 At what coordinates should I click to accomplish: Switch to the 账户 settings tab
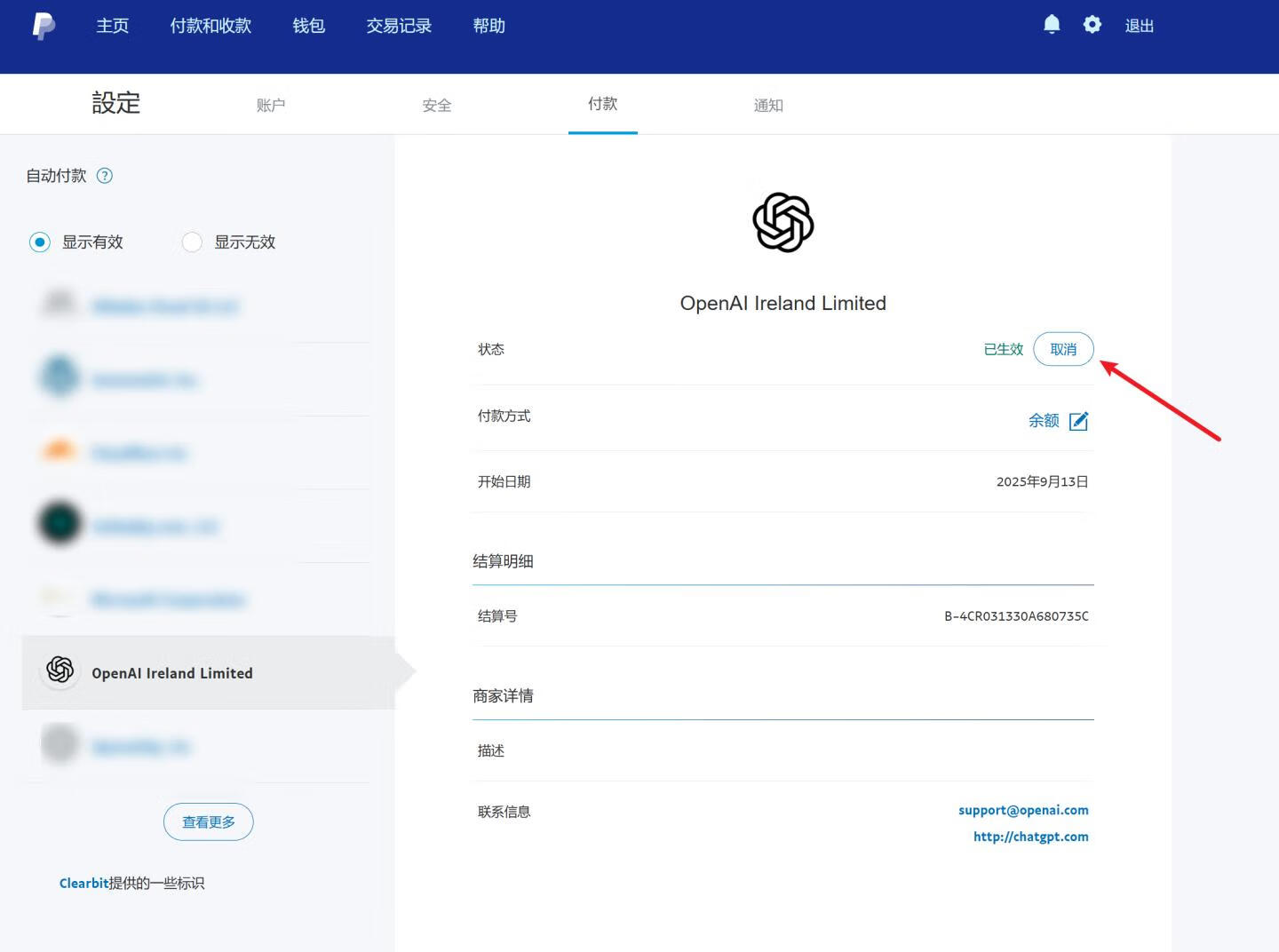[271, 106]
